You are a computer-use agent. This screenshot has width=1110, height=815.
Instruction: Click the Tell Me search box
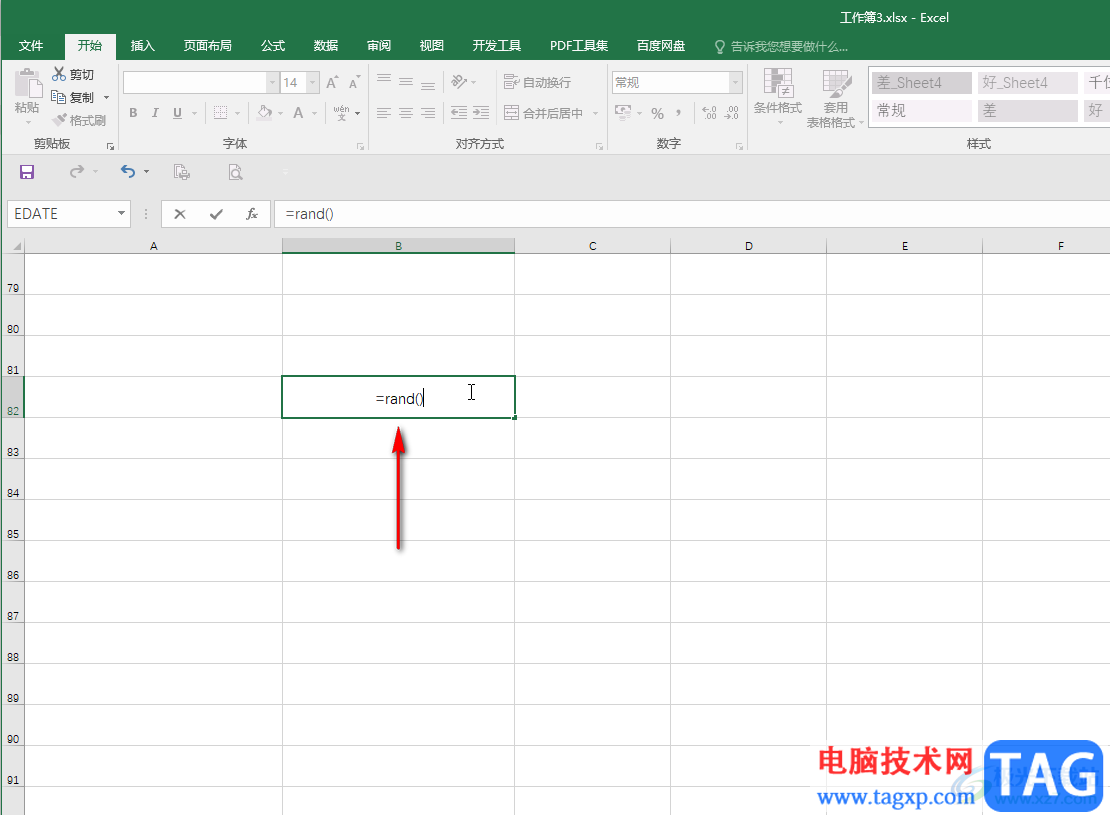coord(781,47)
